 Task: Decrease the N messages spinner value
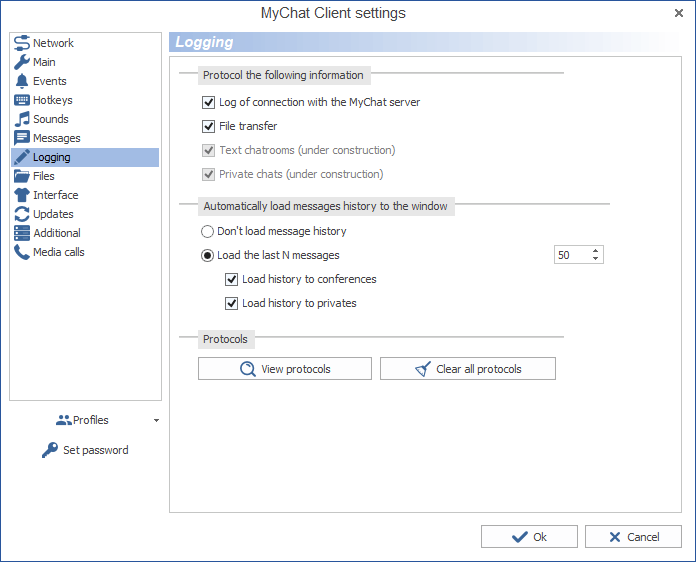pyautogui.click(x=596, y=259)
